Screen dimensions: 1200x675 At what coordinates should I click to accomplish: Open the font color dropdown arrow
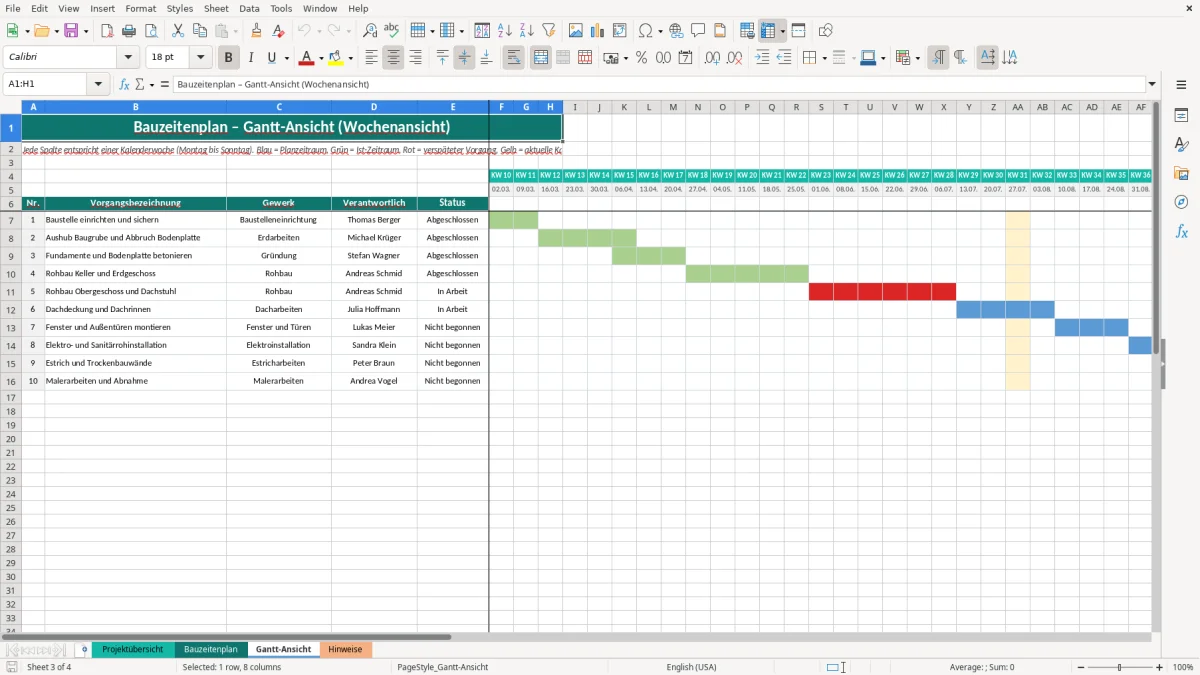321,58
